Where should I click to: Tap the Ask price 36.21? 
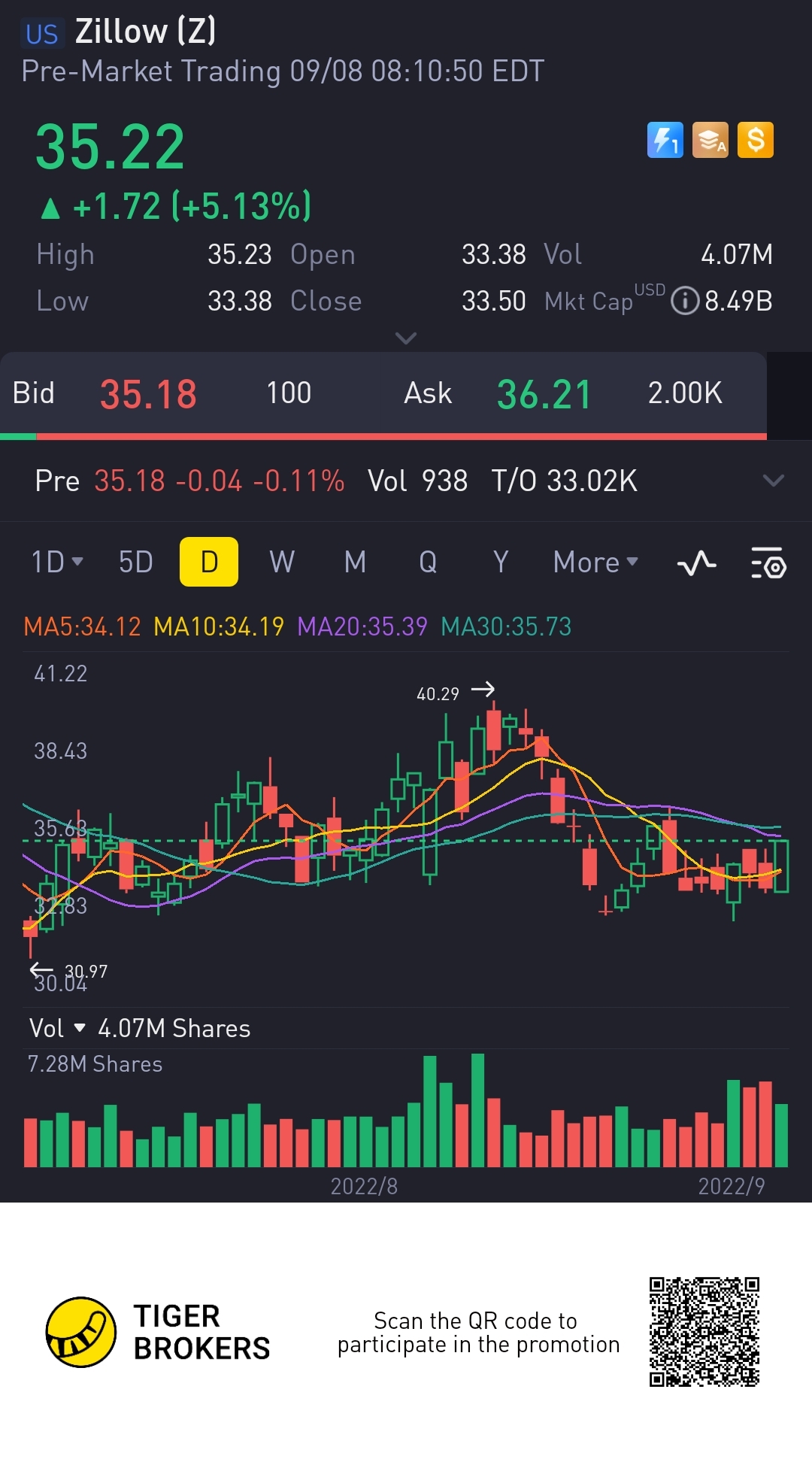(544, 394)
